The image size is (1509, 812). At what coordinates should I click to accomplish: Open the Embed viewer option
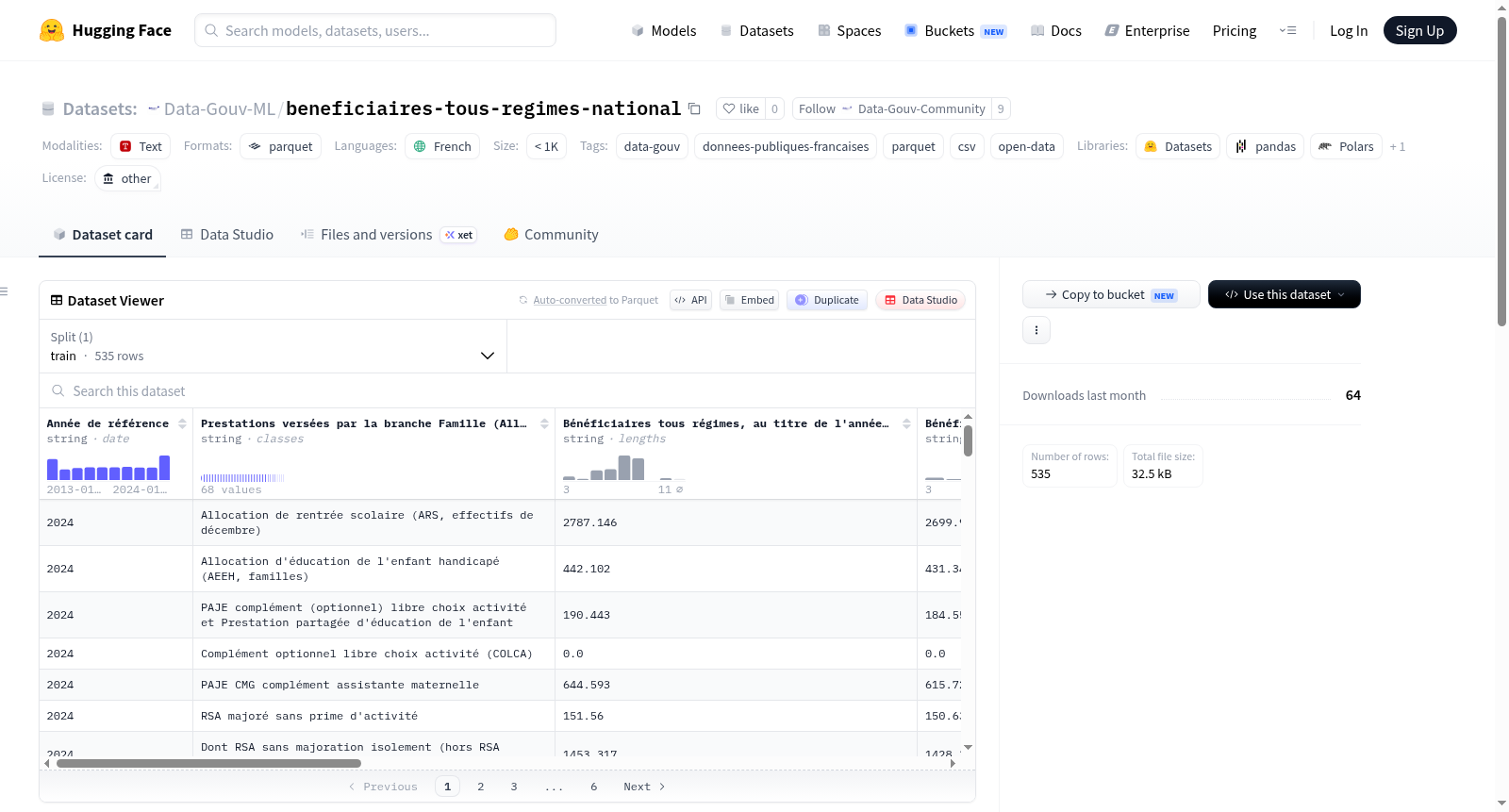[749, 300]
